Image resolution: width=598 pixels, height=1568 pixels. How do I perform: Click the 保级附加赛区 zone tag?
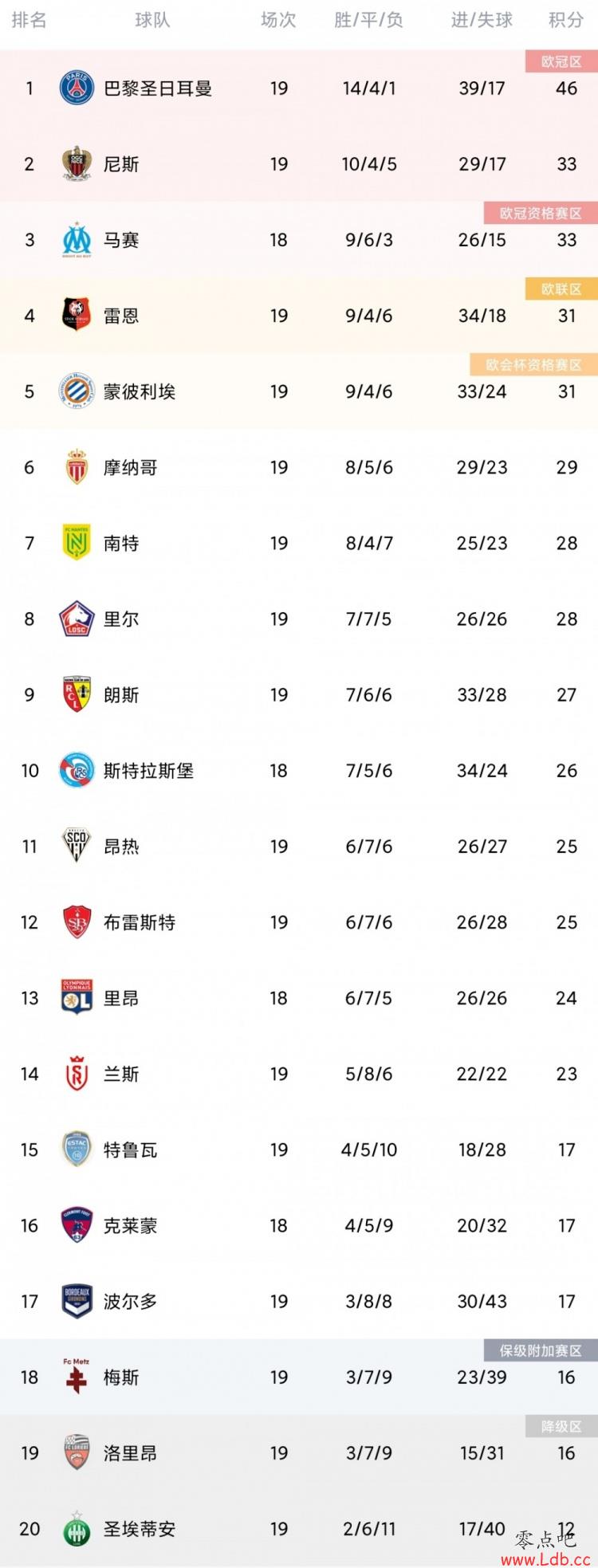[541, 1350]
